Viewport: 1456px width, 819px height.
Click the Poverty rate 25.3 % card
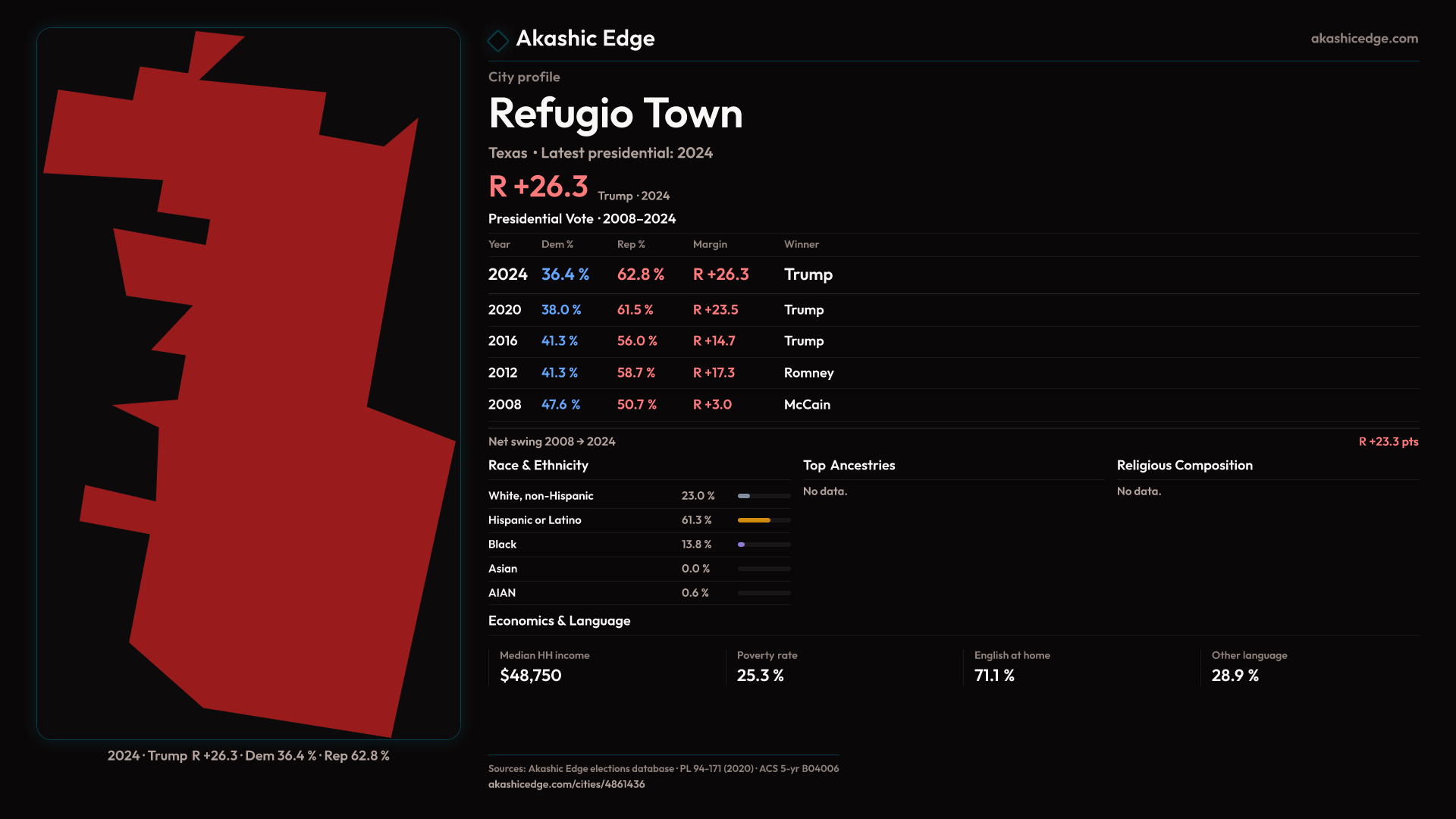767,666
